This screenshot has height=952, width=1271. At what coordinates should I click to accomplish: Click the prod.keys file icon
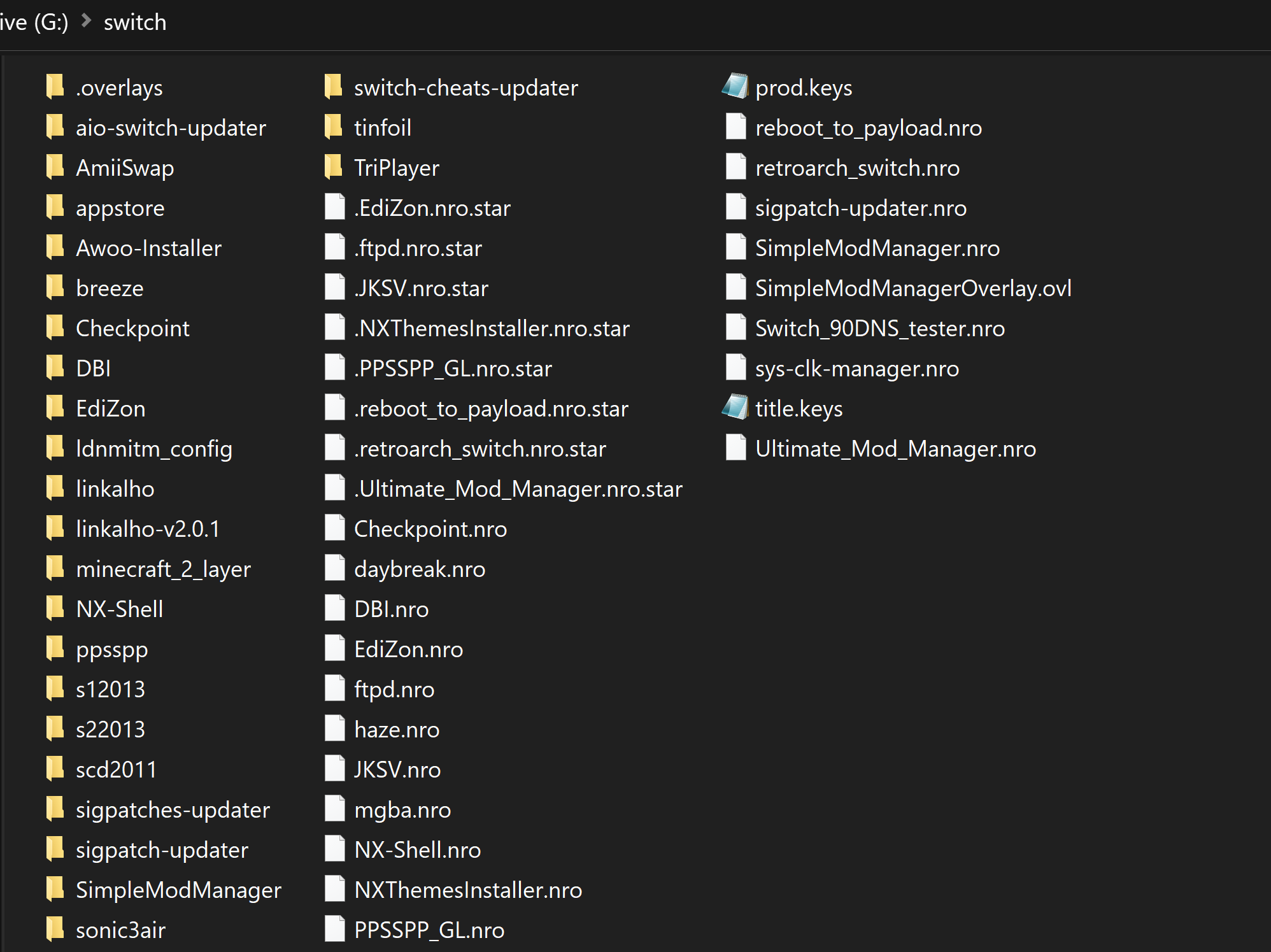tap(735, 87)
